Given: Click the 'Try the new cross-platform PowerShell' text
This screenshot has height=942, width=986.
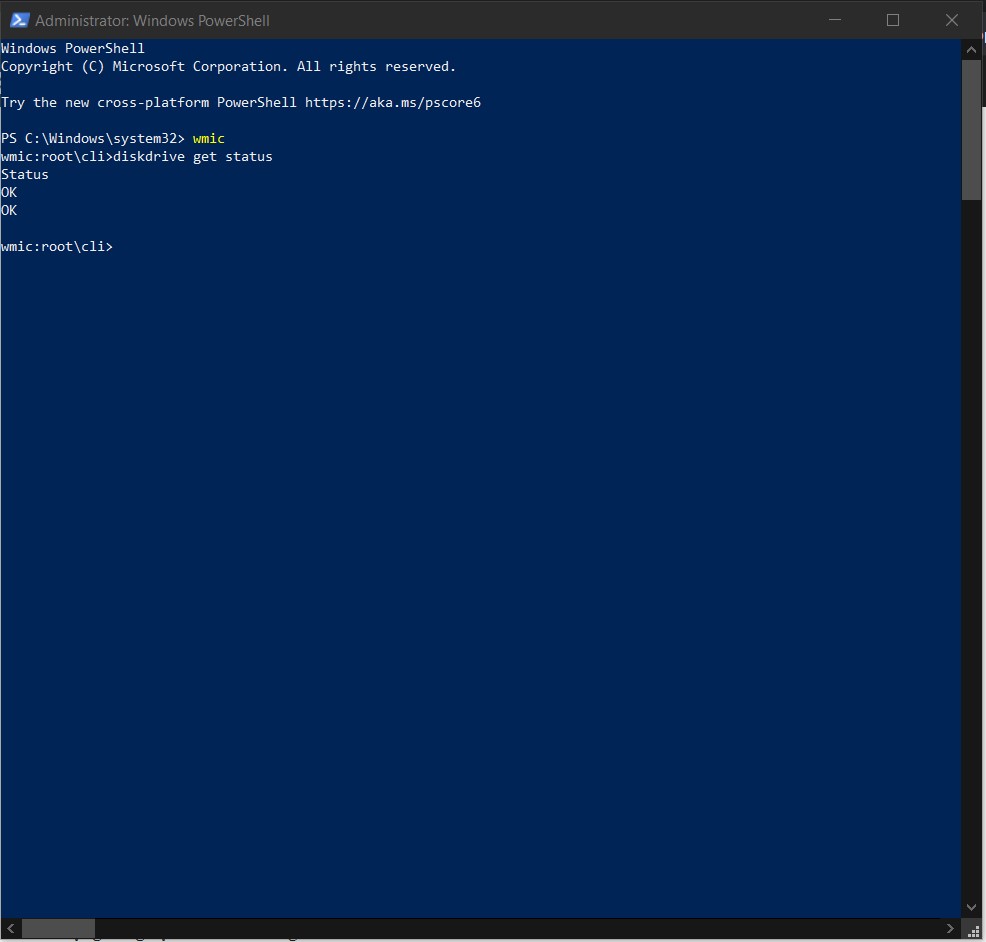Looking at the screenshot, I should point(148,103).
